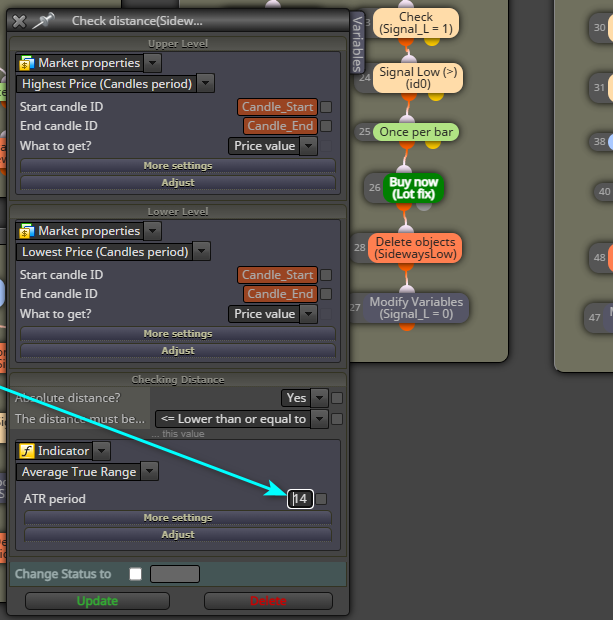Open the Lowest Price (Candles period) dropdown
Screen dimensions: 613x620
point(202,251)
